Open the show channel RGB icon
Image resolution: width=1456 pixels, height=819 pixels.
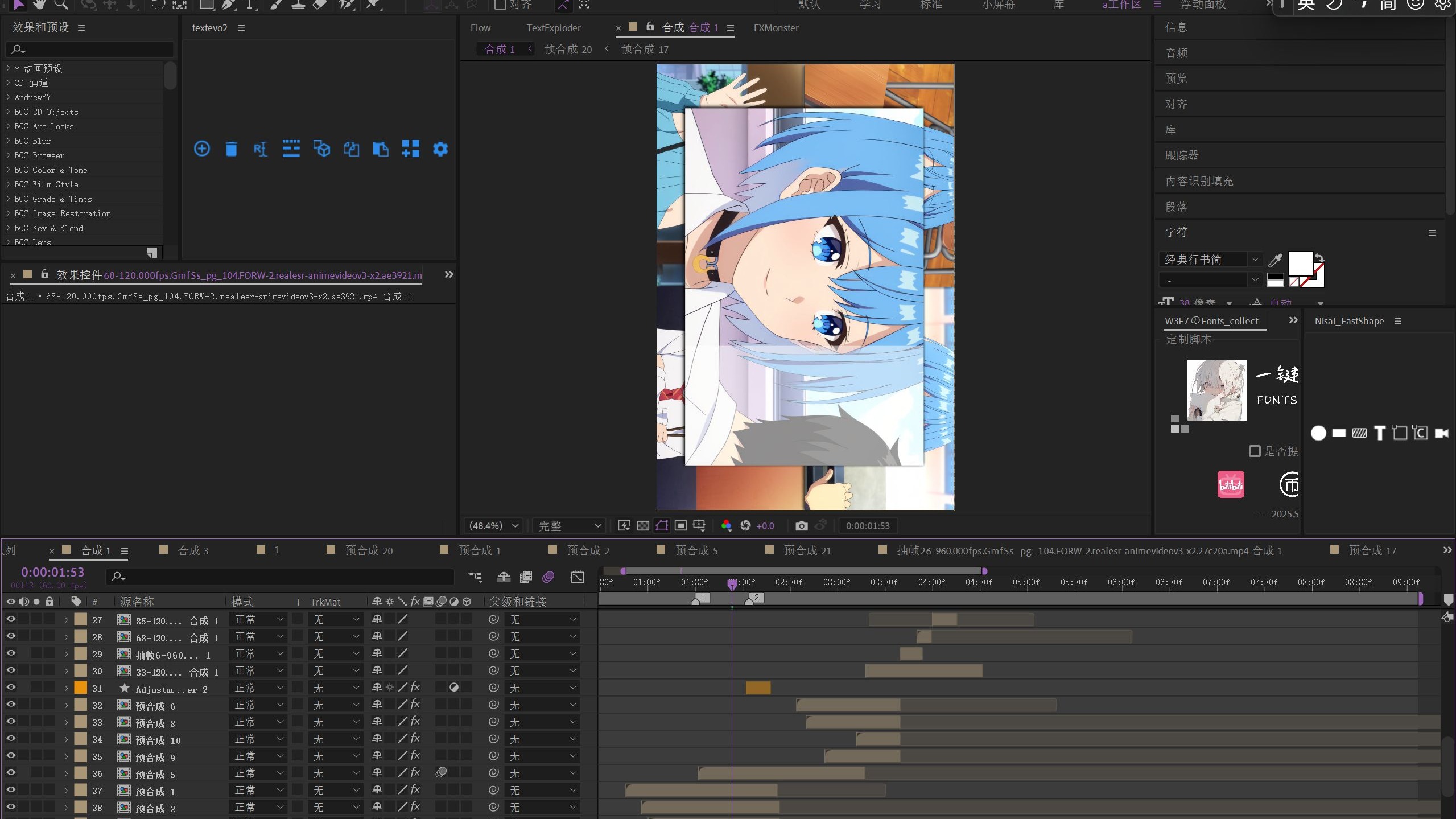726,526
